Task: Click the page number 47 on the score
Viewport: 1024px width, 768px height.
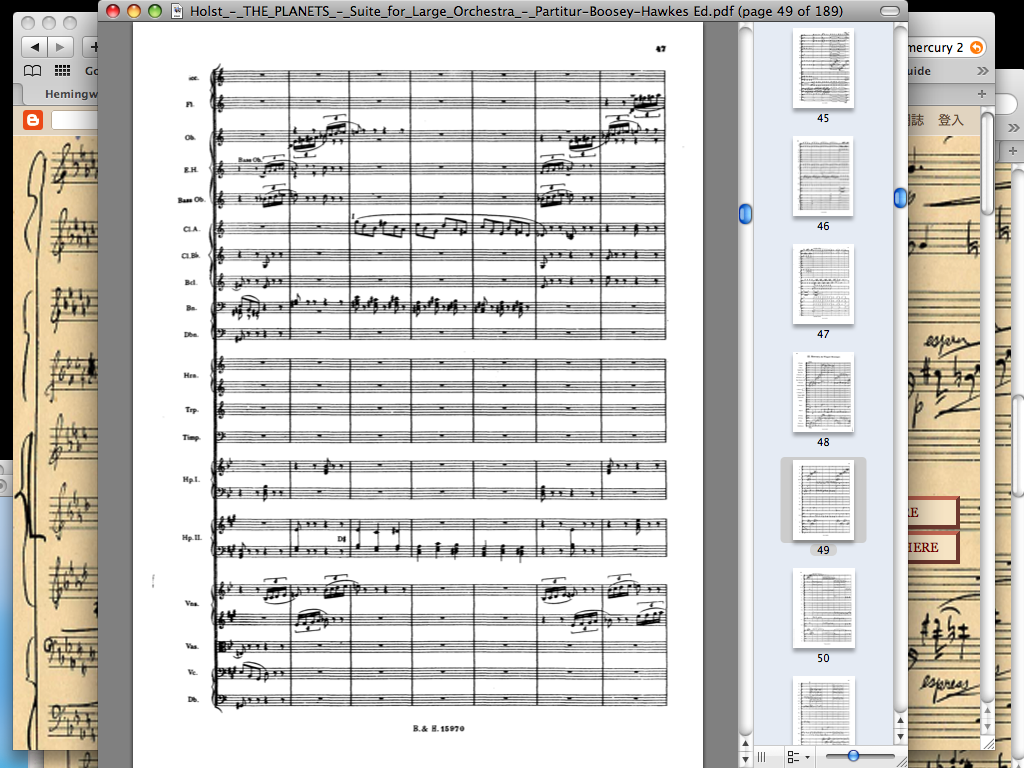Action: coord(660,49)
